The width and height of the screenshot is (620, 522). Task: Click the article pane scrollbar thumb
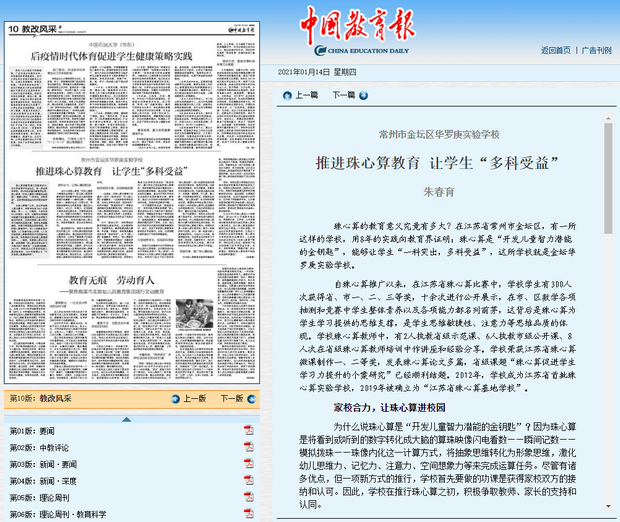(x=608, y=178)
